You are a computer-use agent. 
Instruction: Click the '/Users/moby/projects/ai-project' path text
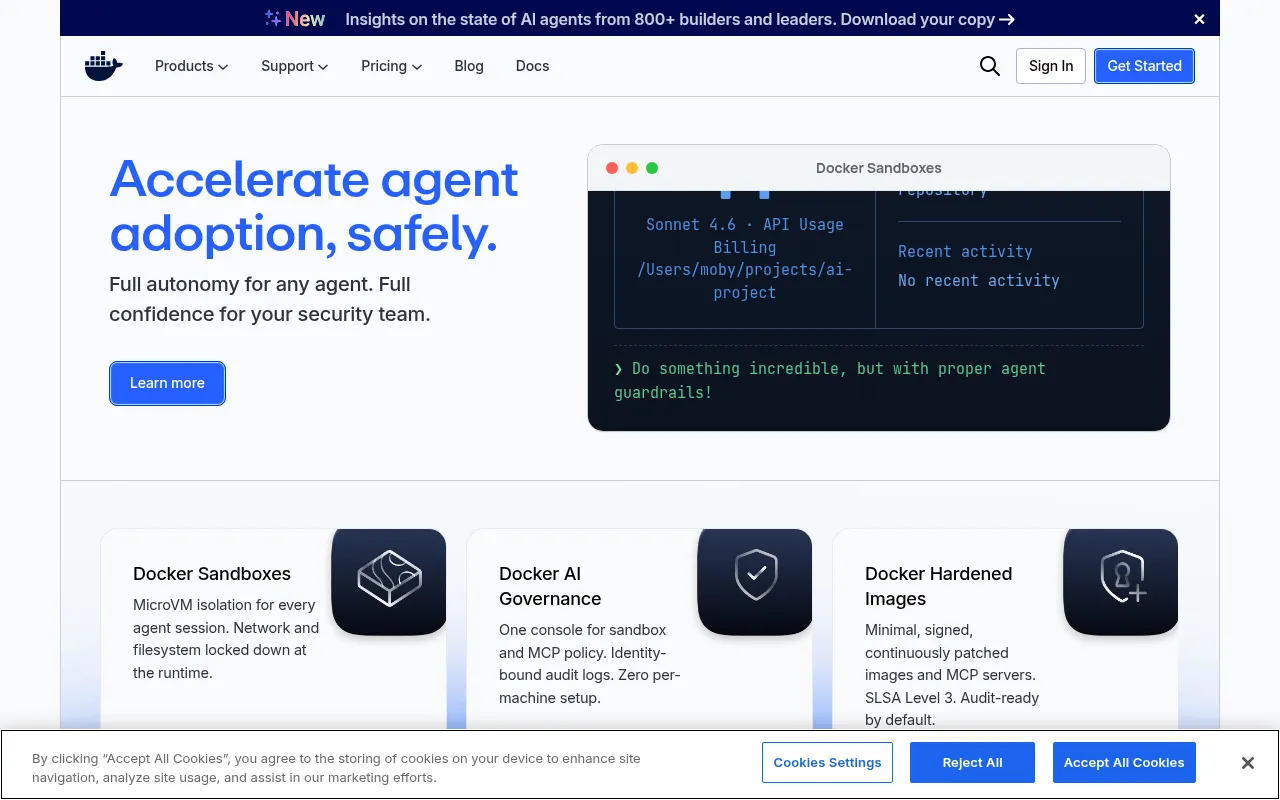745,281
